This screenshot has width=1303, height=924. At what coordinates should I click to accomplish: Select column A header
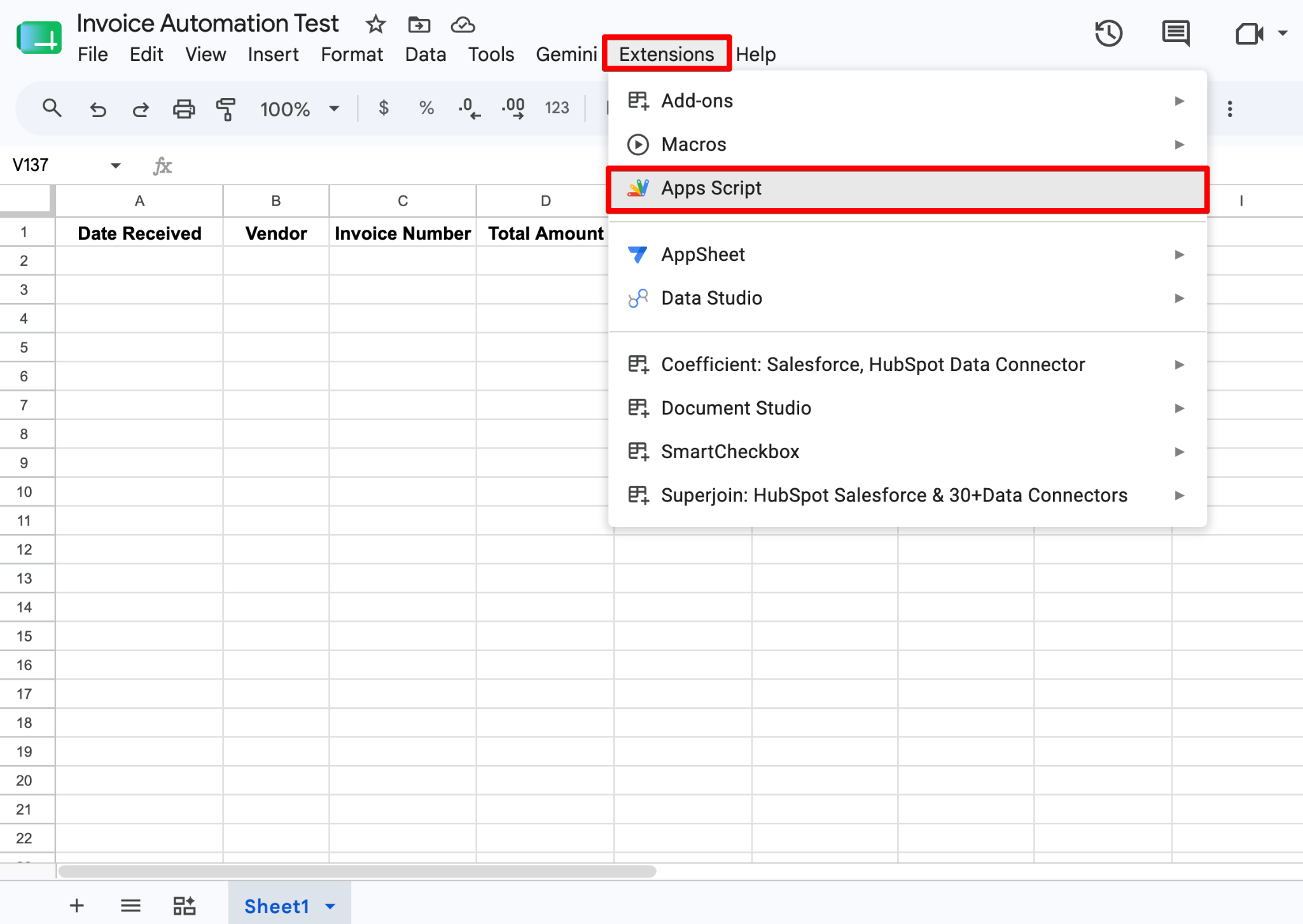139,201
